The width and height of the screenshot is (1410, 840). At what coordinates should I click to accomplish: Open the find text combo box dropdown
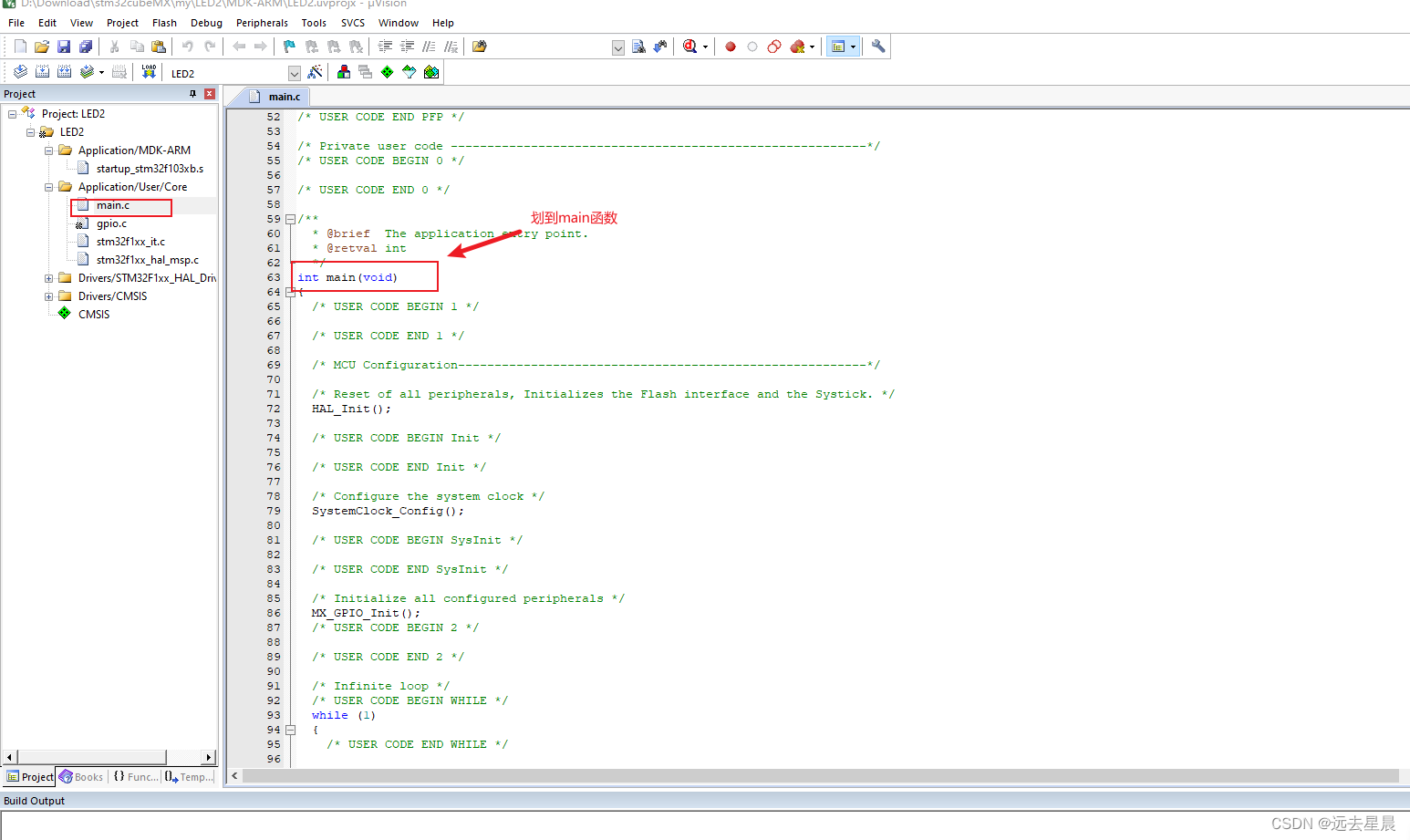point(617,47)
